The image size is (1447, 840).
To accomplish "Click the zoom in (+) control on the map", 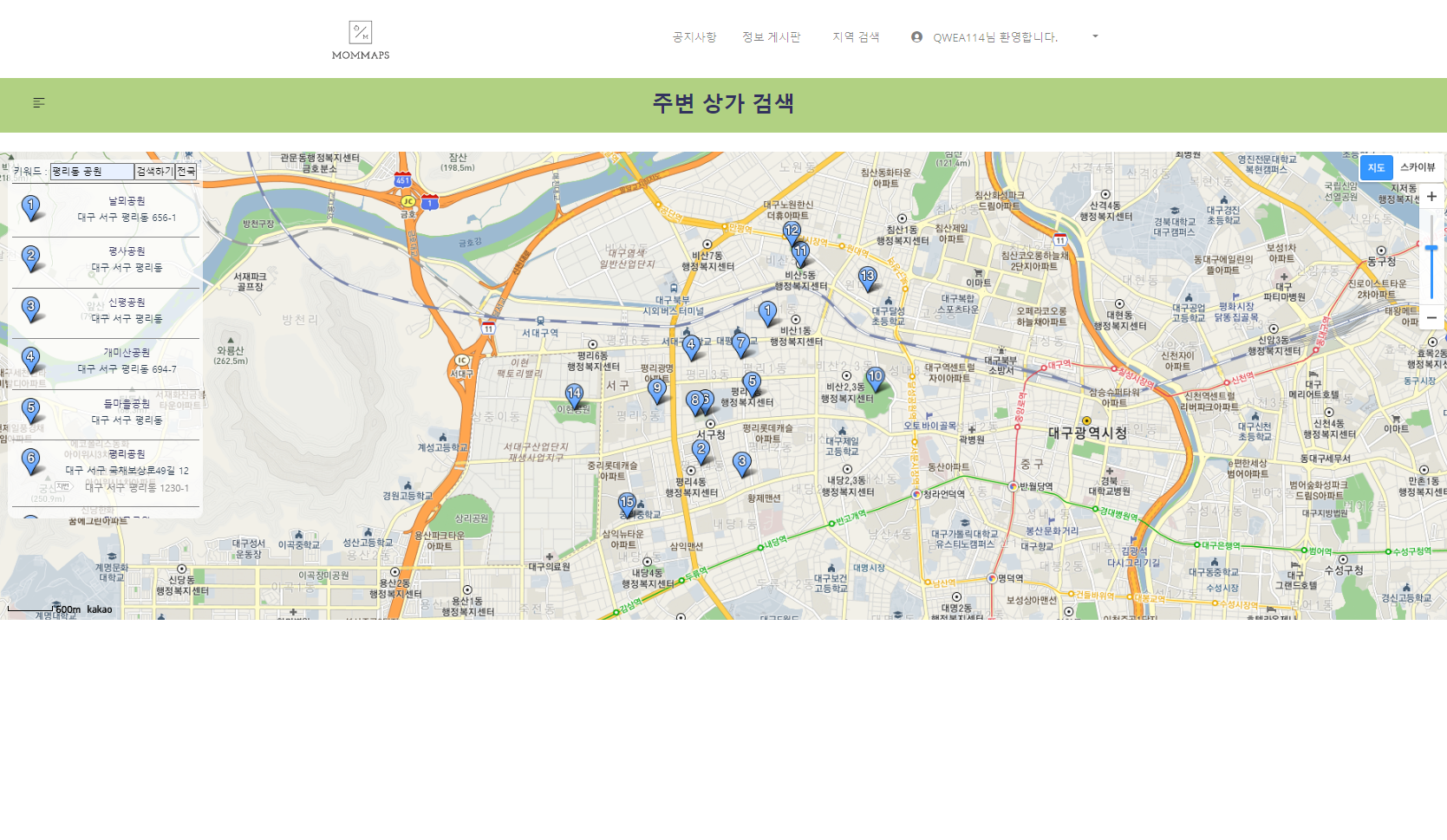I will [1433, 197].
